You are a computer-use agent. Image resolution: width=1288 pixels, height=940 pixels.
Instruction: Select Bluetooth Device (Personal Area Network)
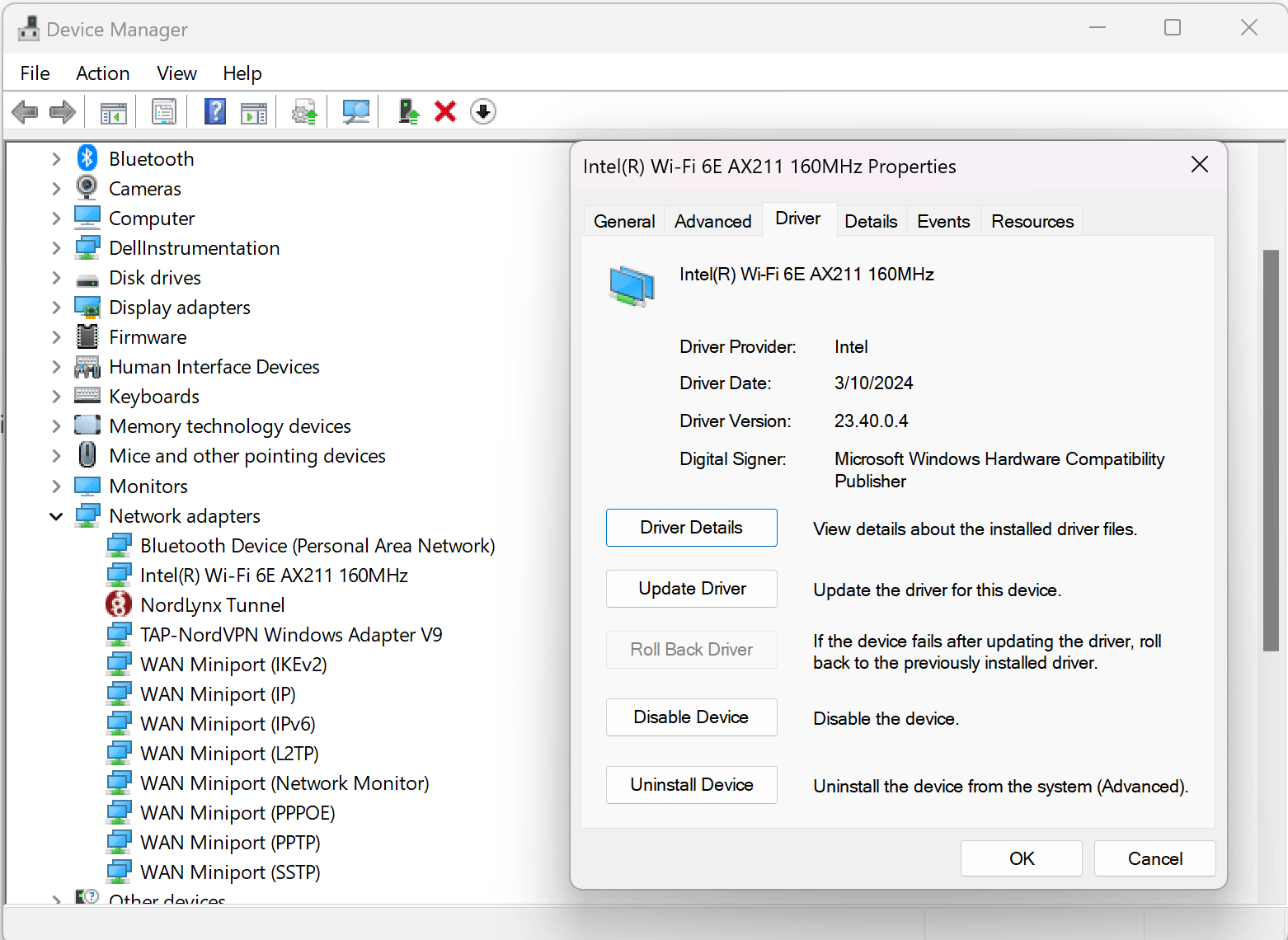(x=317, y=545)
